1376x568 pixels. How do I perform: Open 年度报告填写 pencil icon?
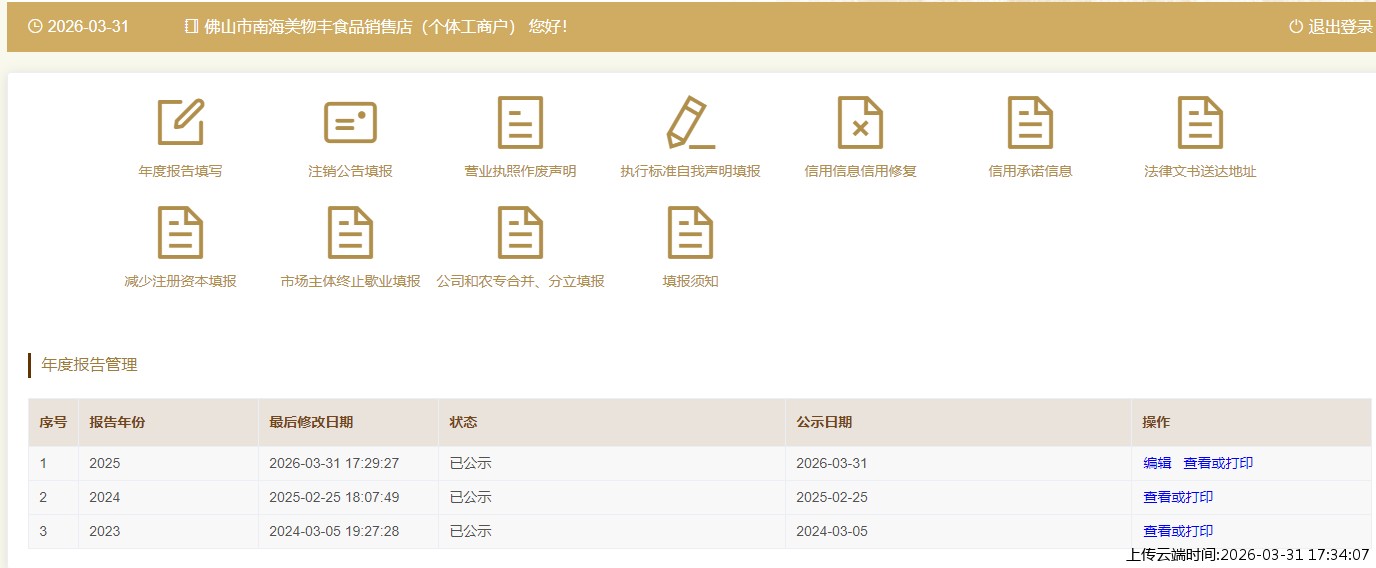(x=181, y=122)
